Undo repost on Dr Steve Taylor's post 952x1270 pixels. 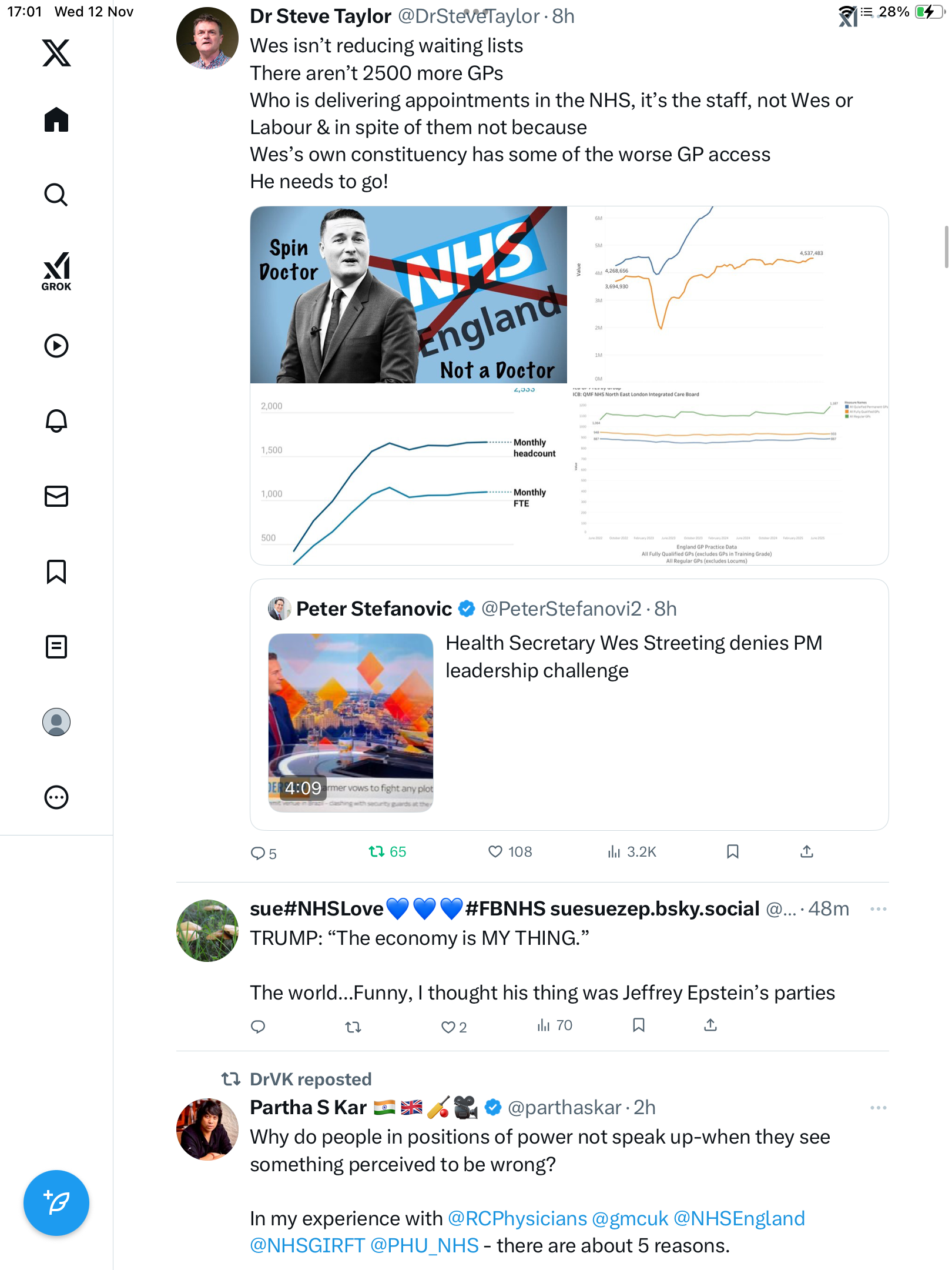pyautogui.click(x=377, y=851)
